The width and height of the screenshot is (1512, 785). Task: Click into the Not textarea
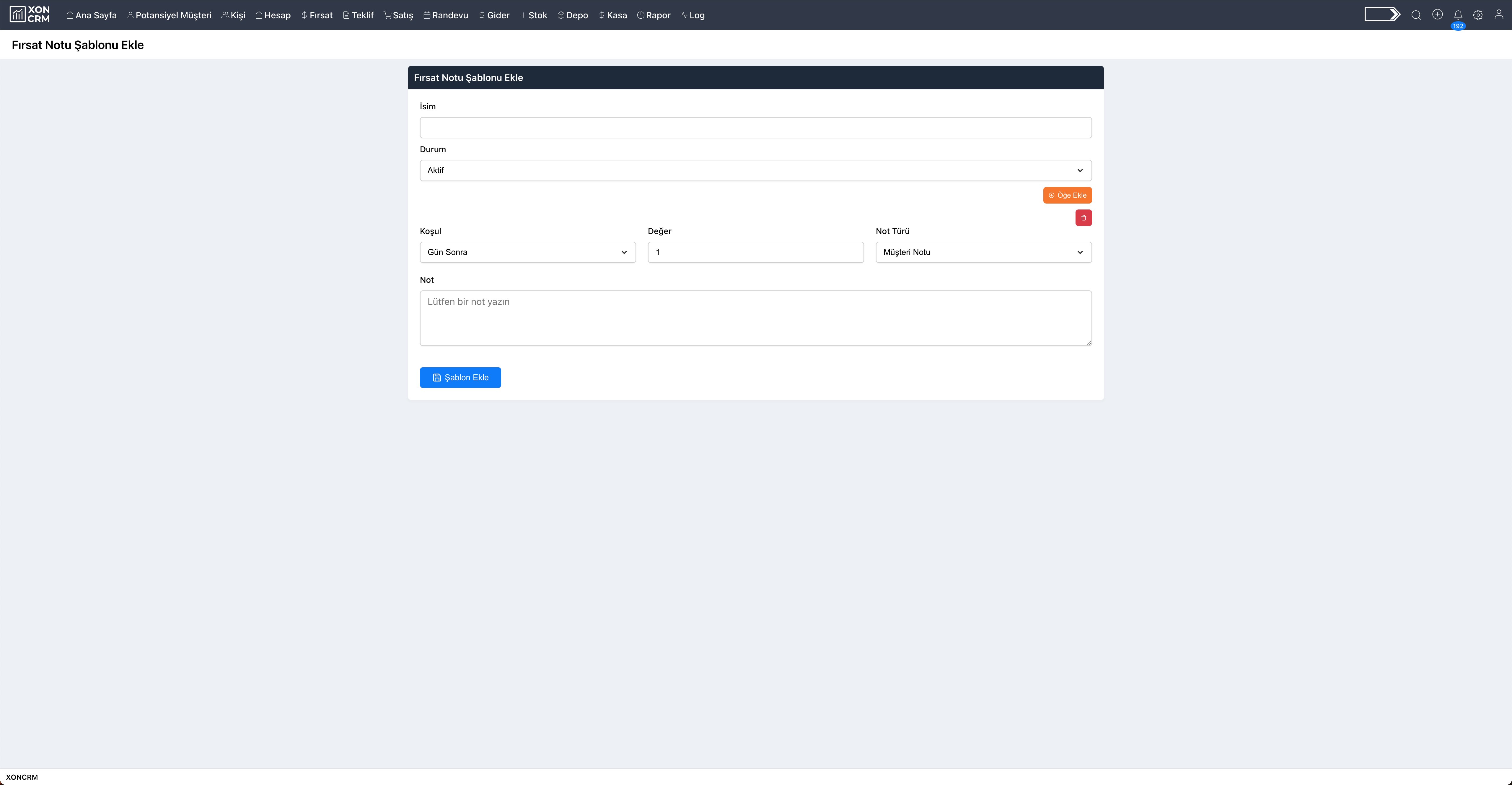coord(755,318)
